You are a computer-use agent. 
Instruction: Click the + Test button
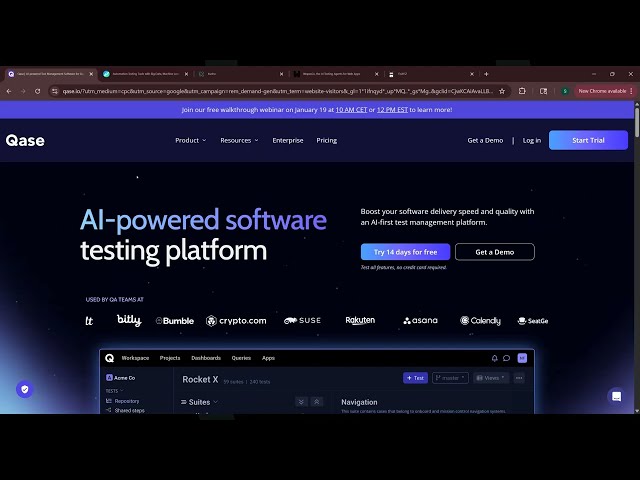click(x=416, y=378)
